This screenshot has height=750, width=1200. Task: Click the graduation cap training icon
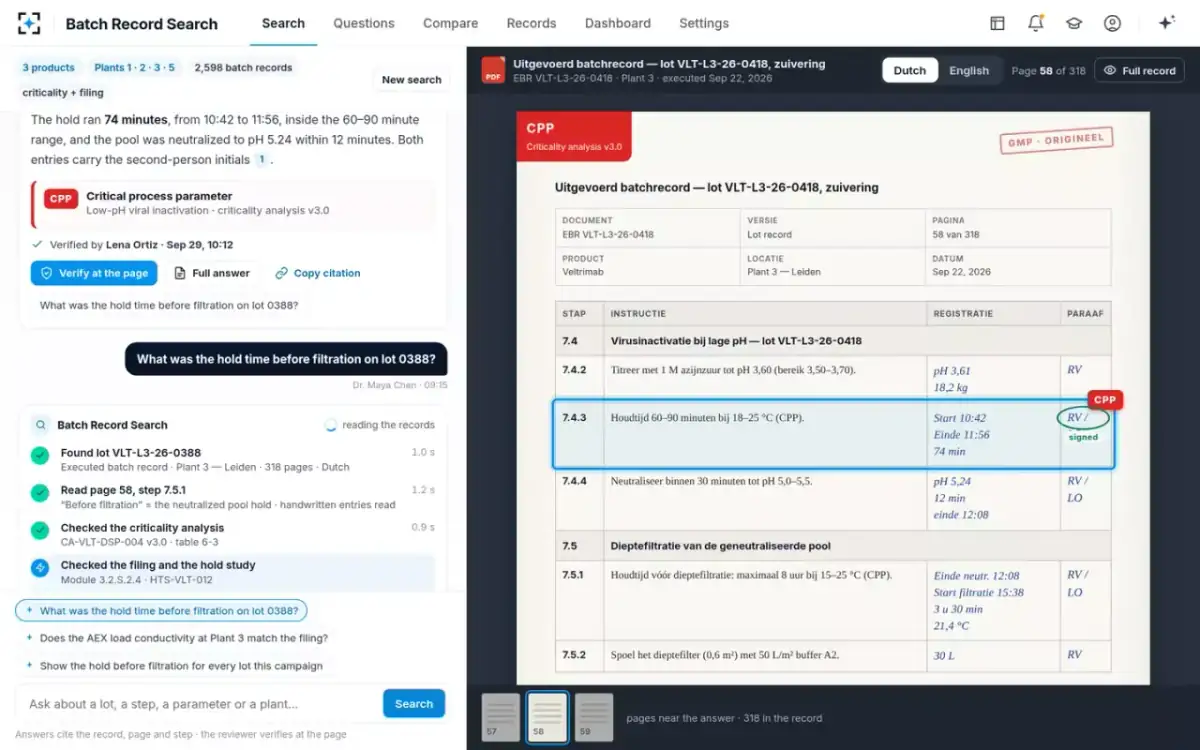(1073, 23)
